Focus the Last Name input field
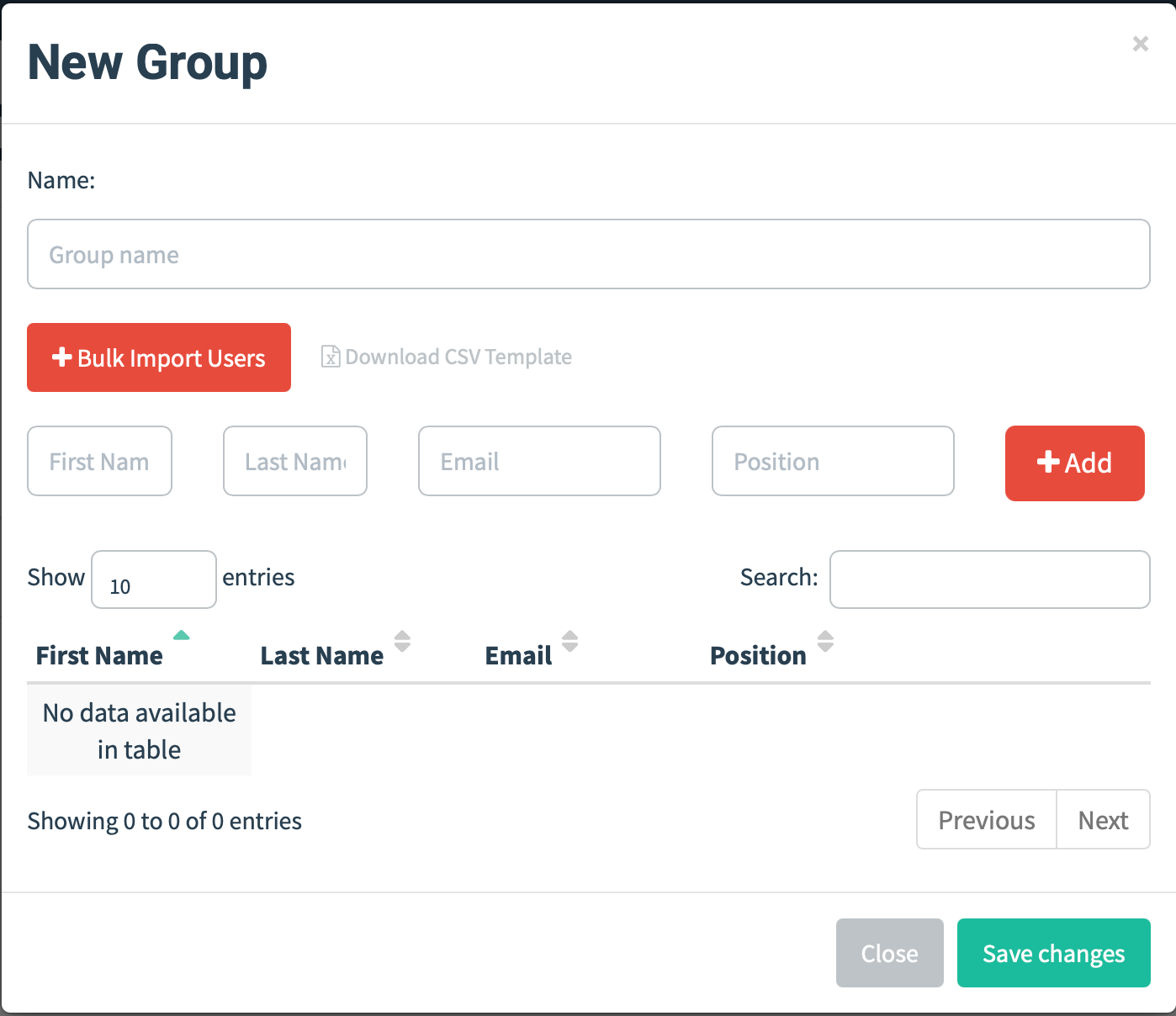The height and width of the screenshot is (1016, 1176). (295, 461)
